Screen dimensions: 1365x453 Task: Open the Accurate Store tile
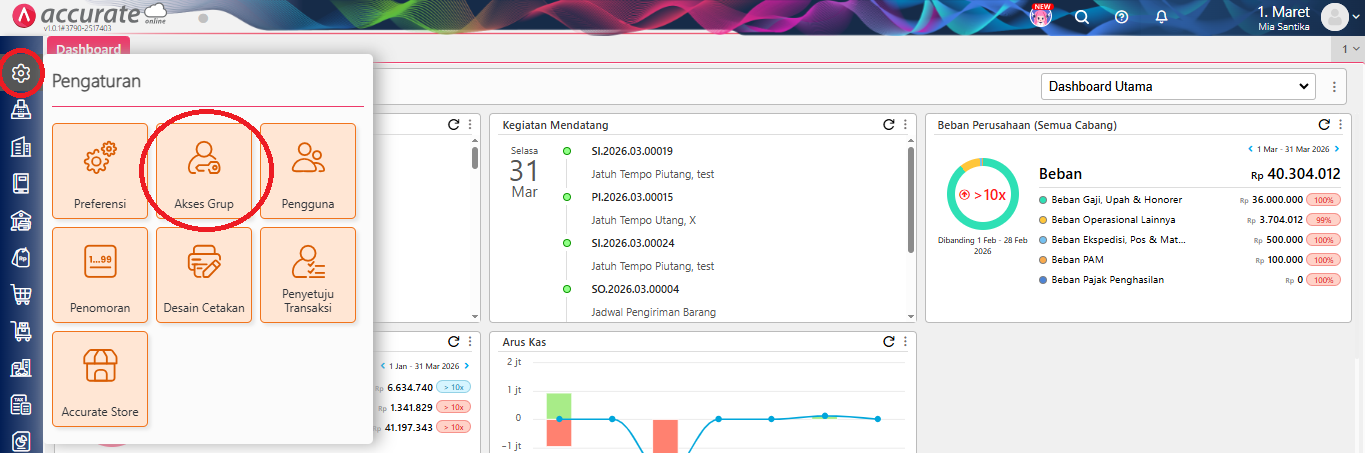[100, 379]
